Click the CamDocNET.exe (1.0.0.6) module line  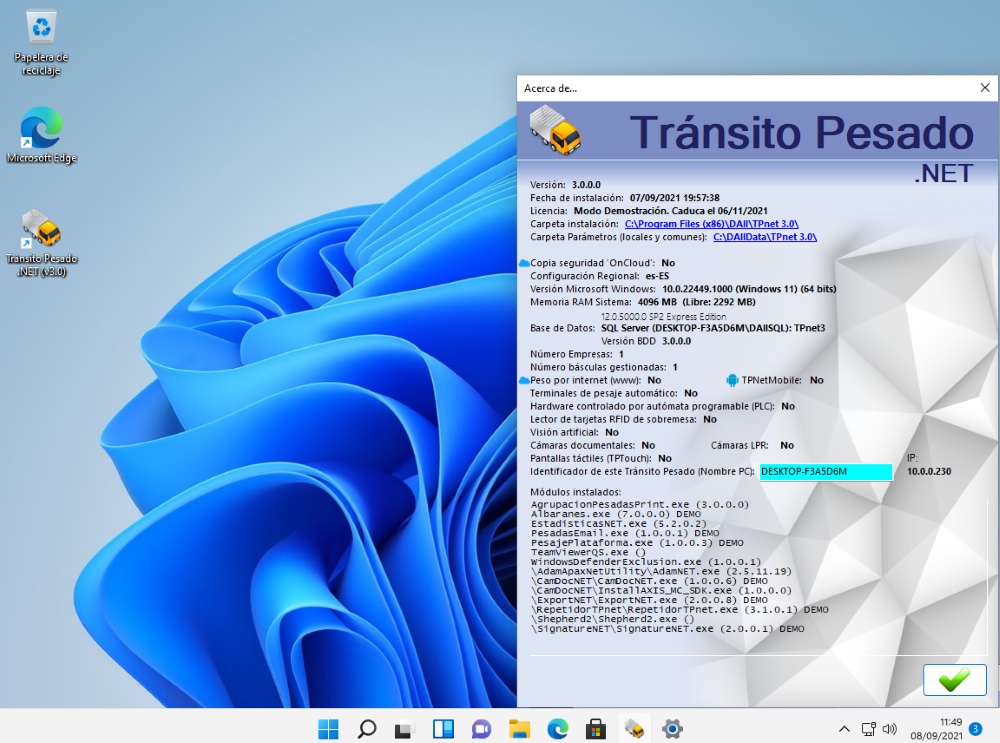coord(649,581)
